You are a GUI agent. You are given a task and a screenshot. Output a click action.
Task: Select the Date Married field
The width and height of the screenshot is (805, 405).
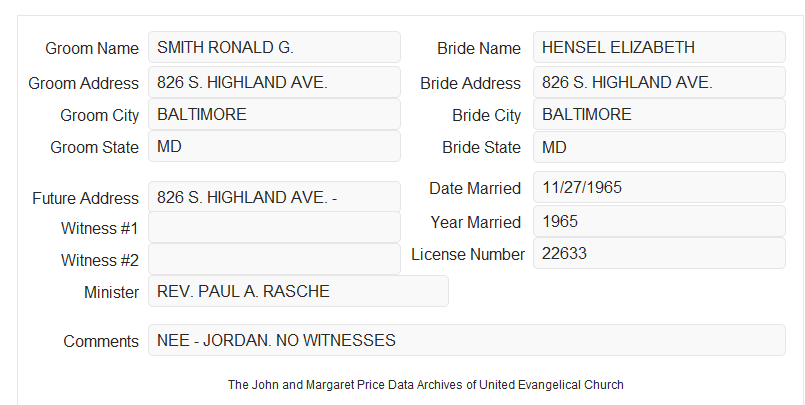tap(659, 187)
